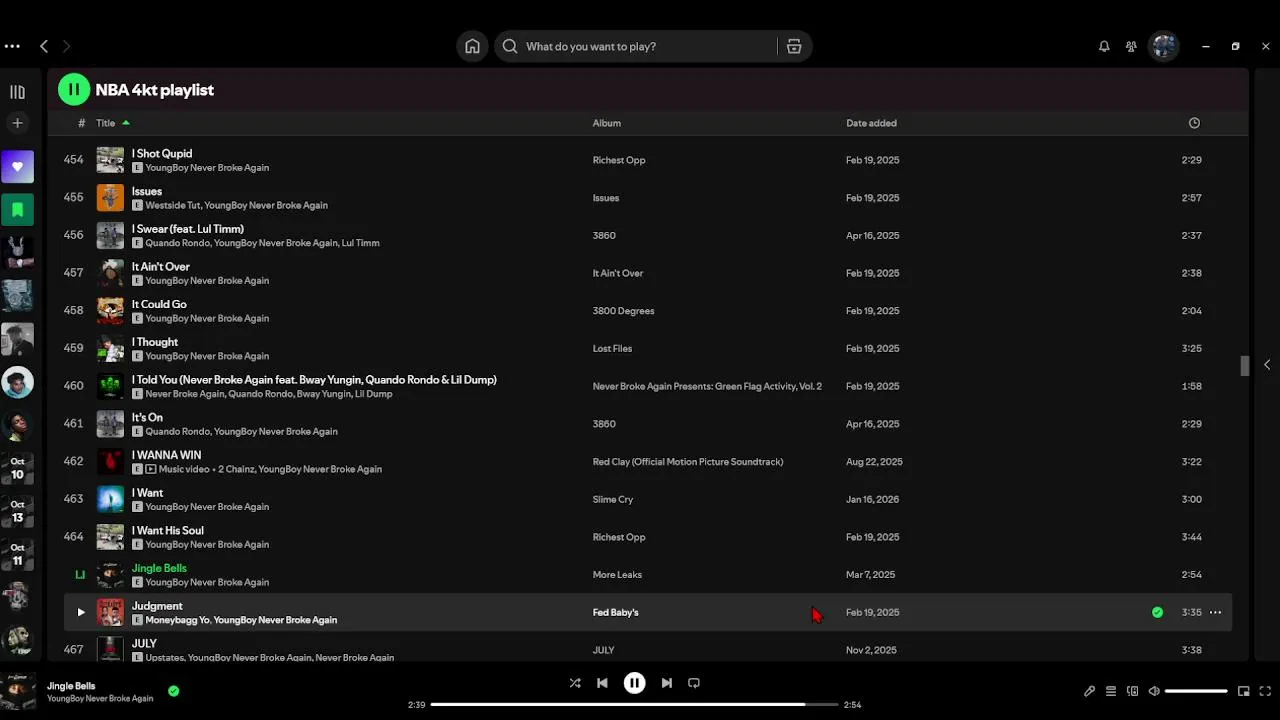
Task: Sort by Date added column header
Action: [x=871, y=123]
